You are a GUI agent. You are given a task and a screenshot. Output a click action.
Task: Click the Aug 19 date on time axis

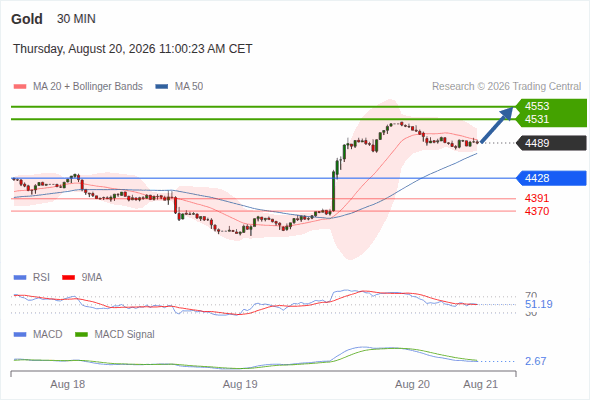pyautogui.click(x=240, y=384)
